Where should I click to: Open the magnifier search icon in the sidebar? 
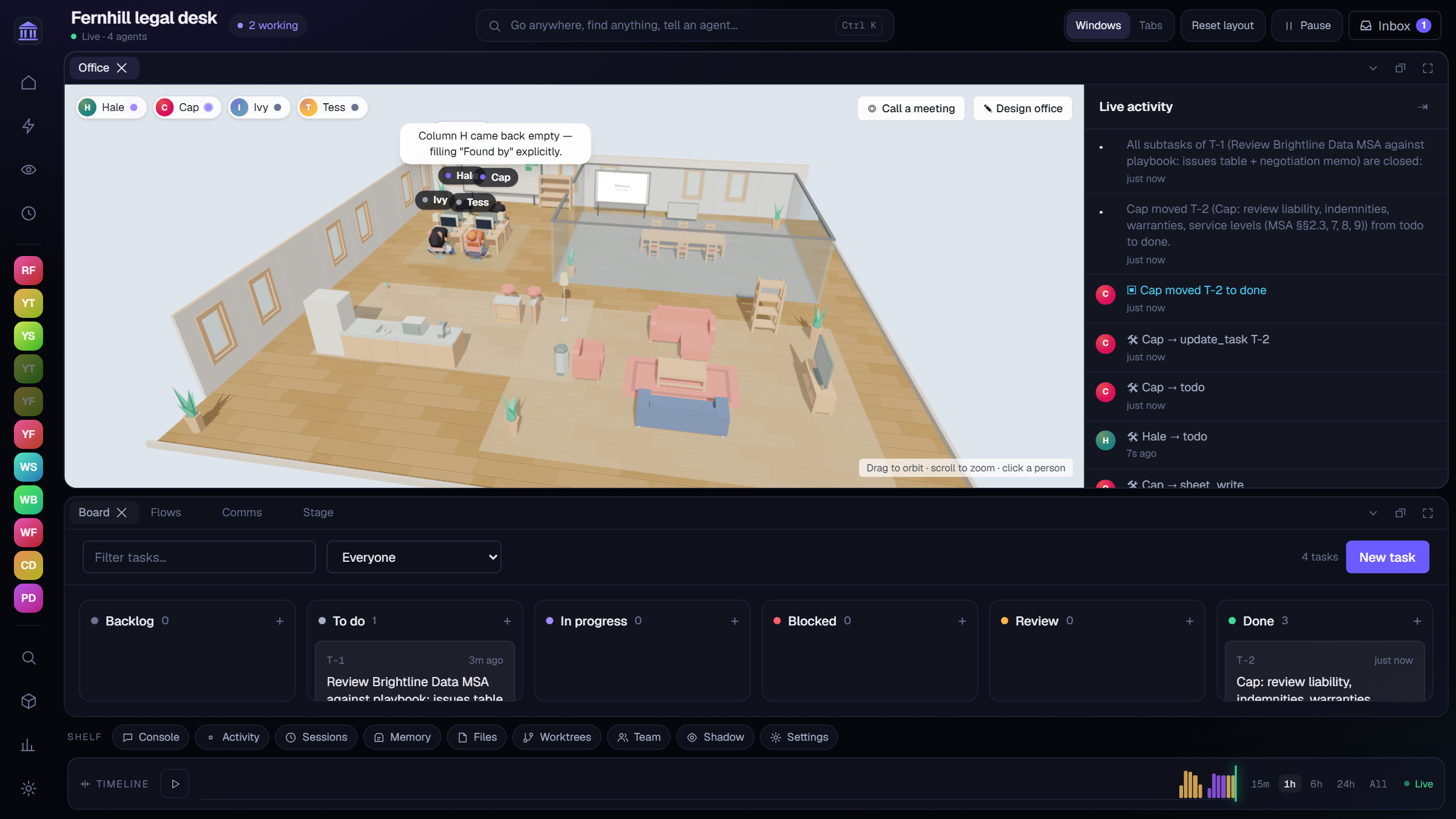pyautogui.click(x=29, y=658)
